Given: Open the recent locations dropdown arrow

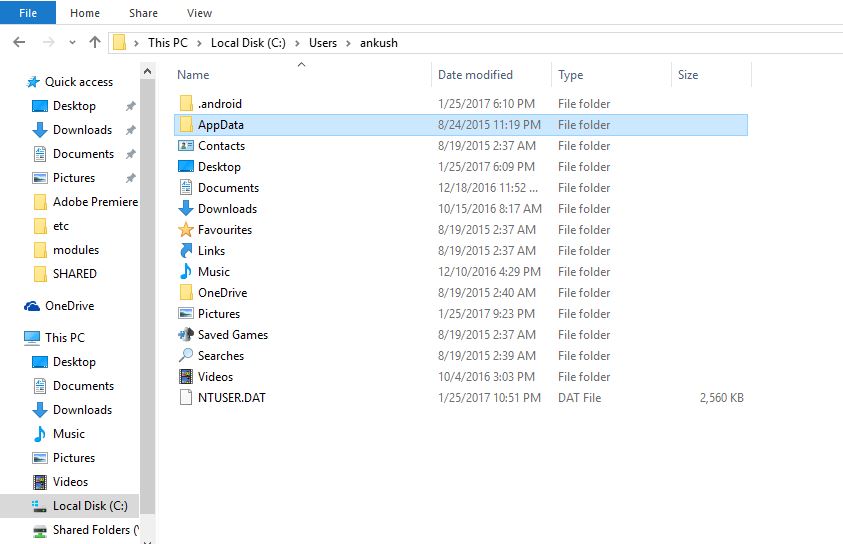Looking at the screenshot, I should click(72, 42).
